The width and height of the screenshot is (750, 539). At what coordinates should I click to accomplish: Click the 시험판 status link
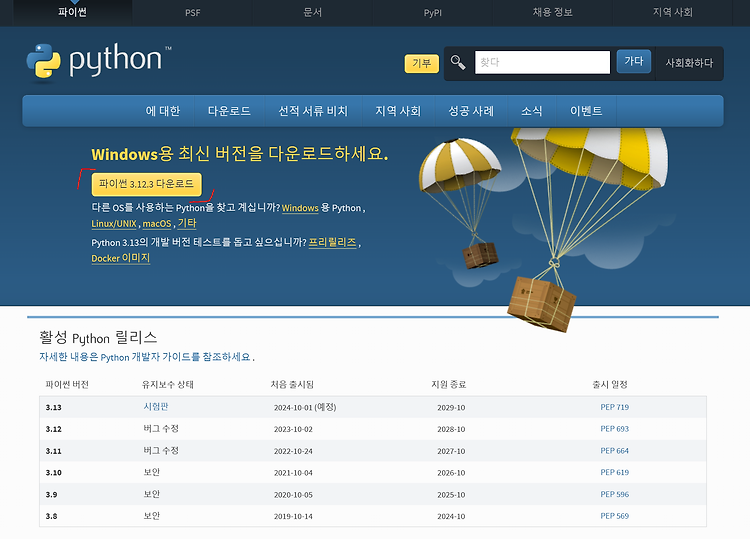[x=156, y=407]
